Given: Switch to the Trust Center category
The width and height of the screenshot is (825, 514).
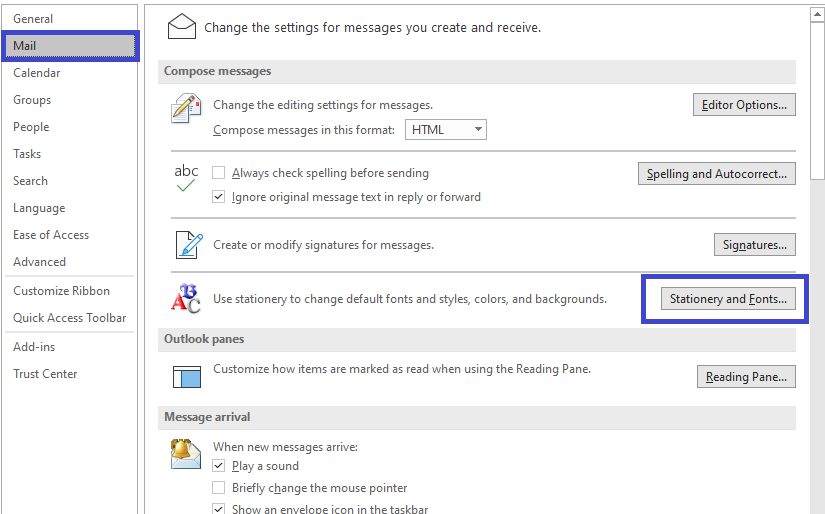Looking at the screenshot, I should [x=45, y=374].
